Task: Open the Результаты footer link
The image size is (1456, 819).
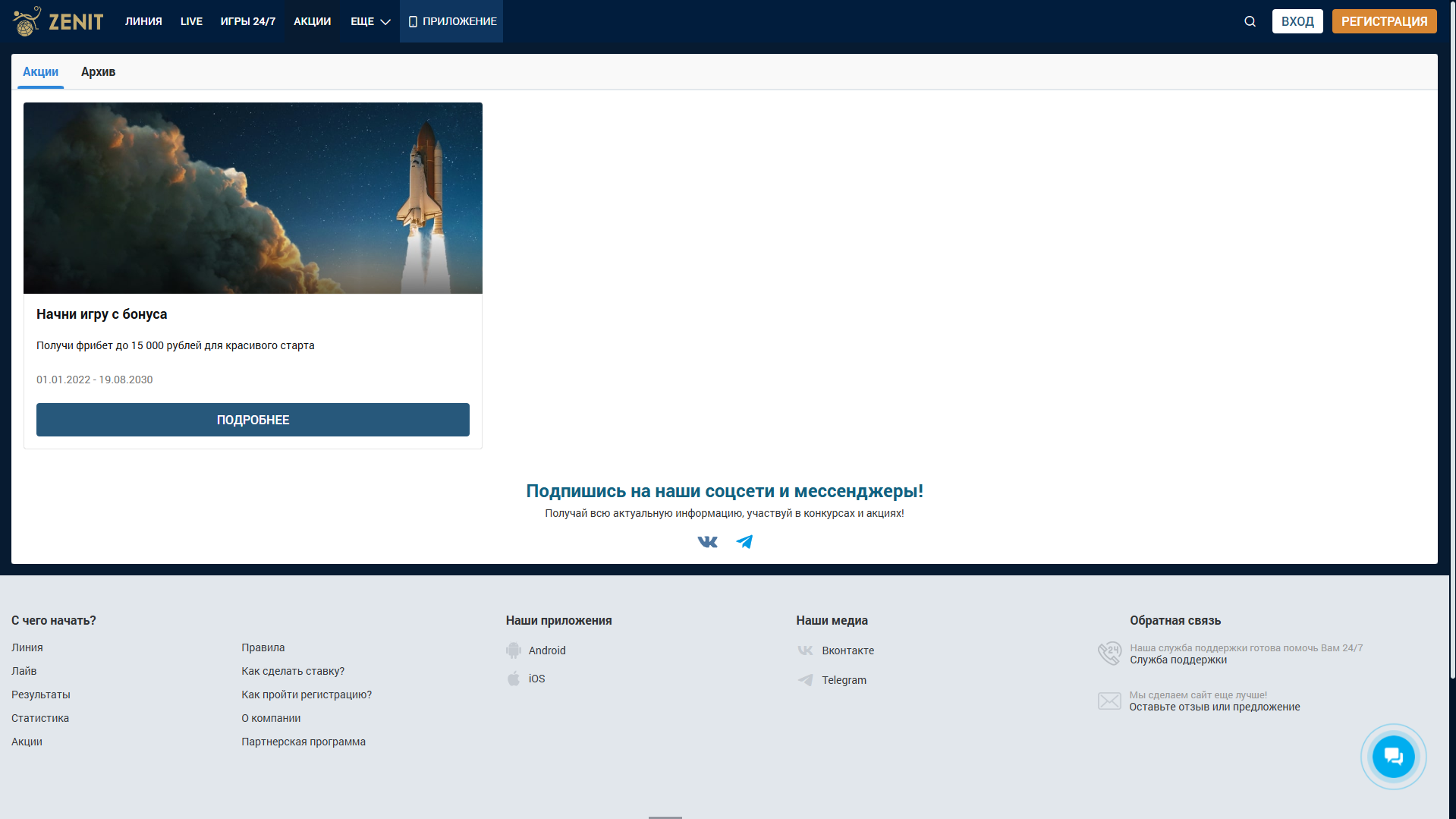Action: 41,695
